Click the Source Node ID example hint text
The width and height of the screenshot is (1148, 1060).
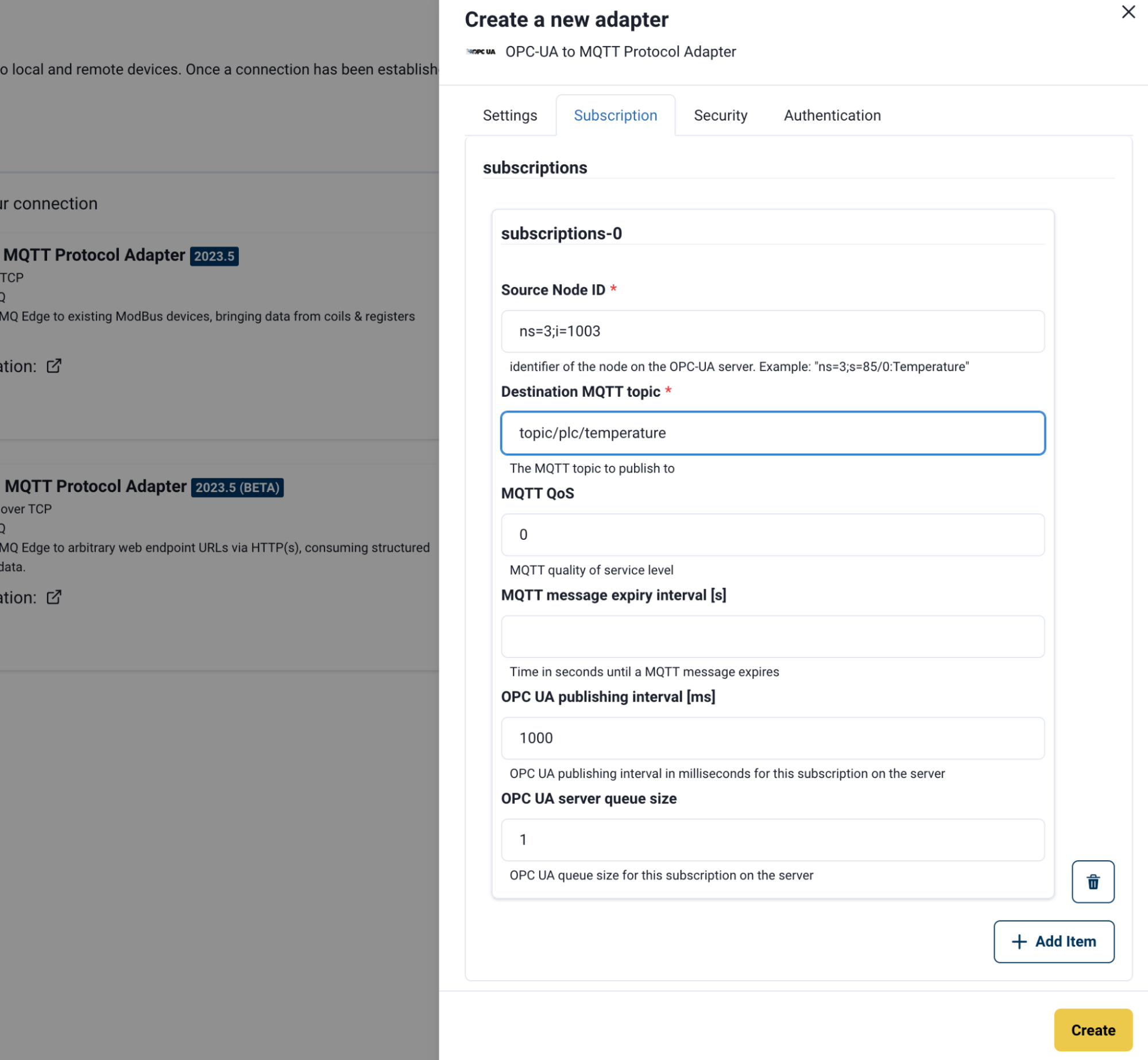pyautogui.click(x=739, y=366)
